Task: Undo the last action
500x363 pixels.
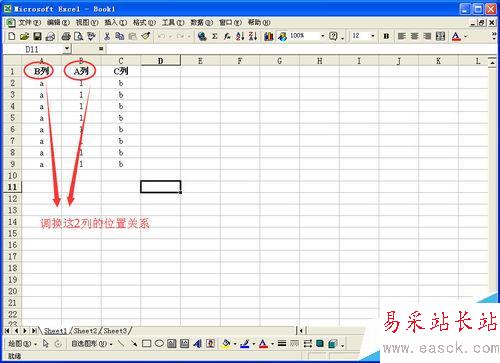Action: click(161, 36)
